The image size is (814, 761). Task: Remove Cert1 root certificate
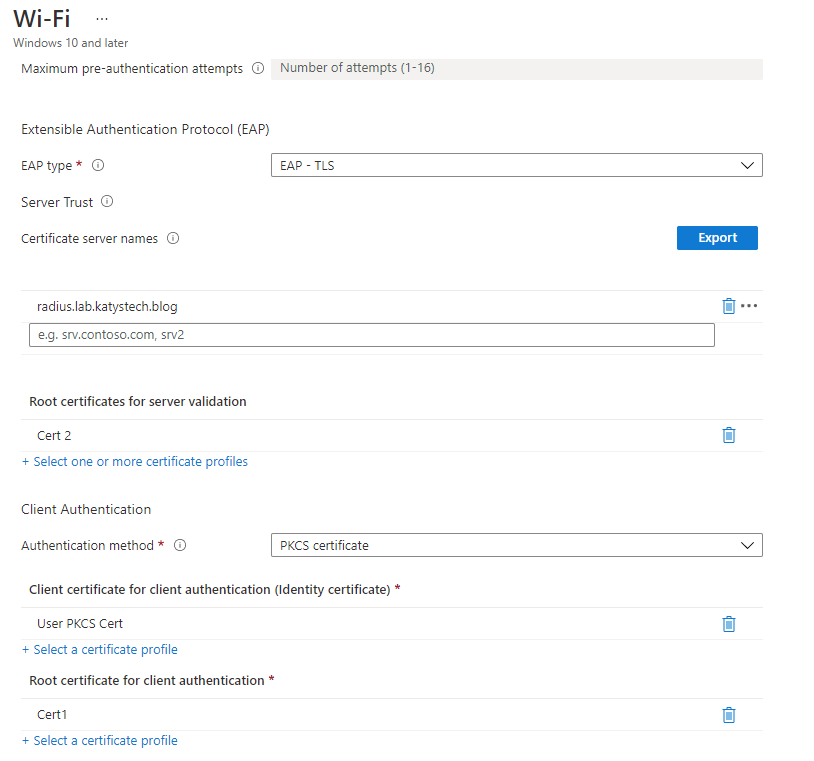coord(728,715)
